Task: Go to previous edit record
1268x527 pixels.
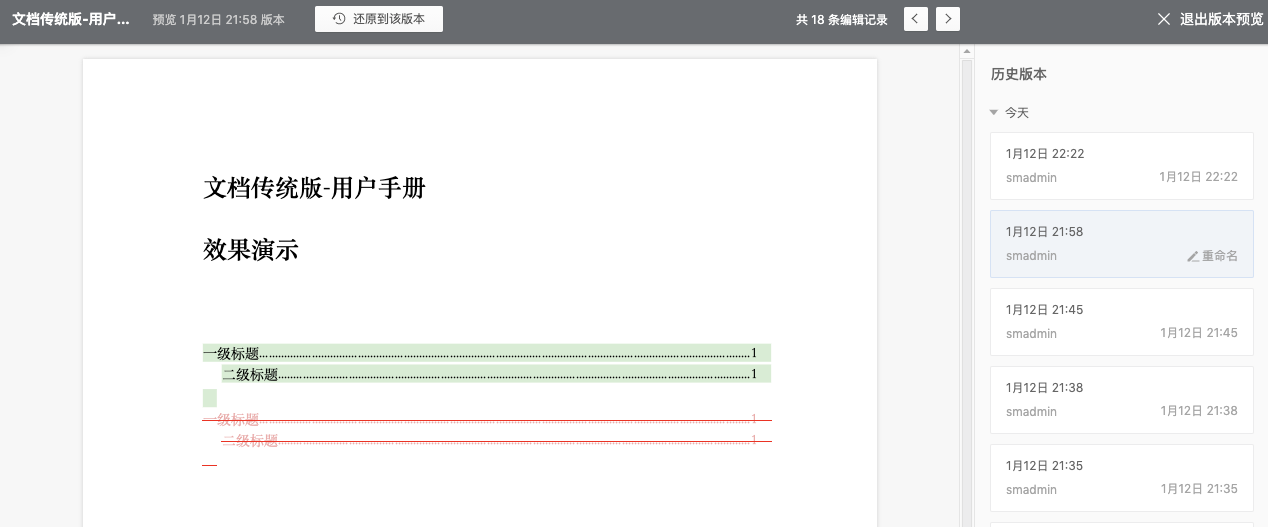Action: [x=915, y=19]
